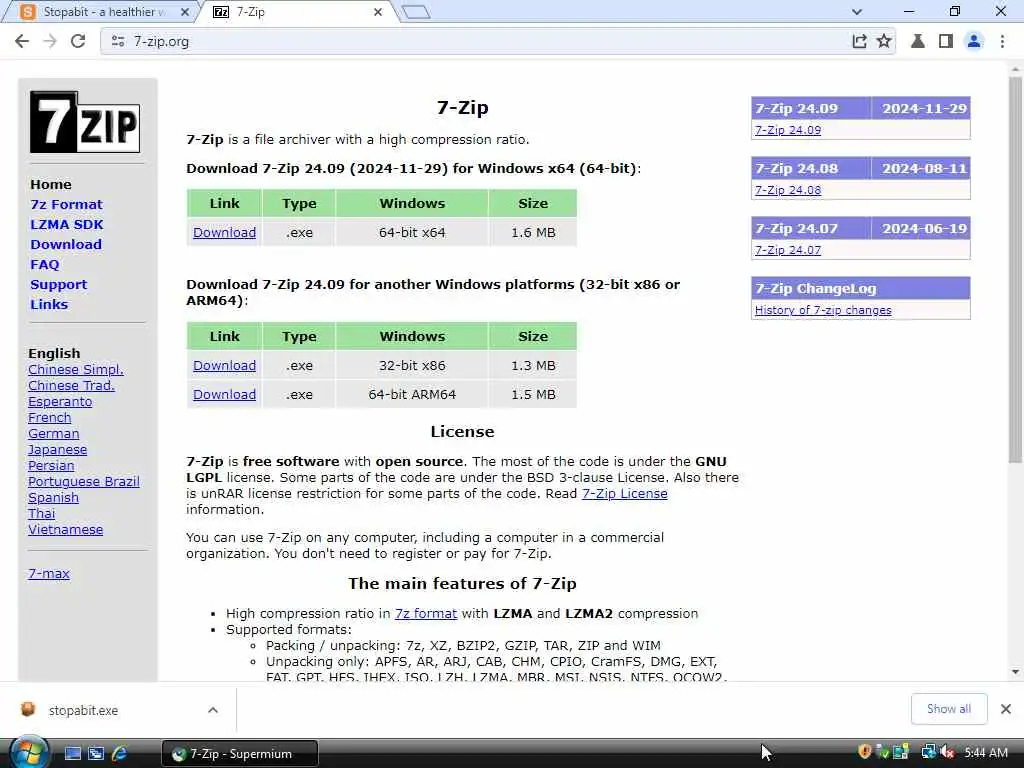Image resolution: width=1024 pixels, height=768 pixels.
Task: Switch language to Vietnamese
Action: (x=65, y=530)
